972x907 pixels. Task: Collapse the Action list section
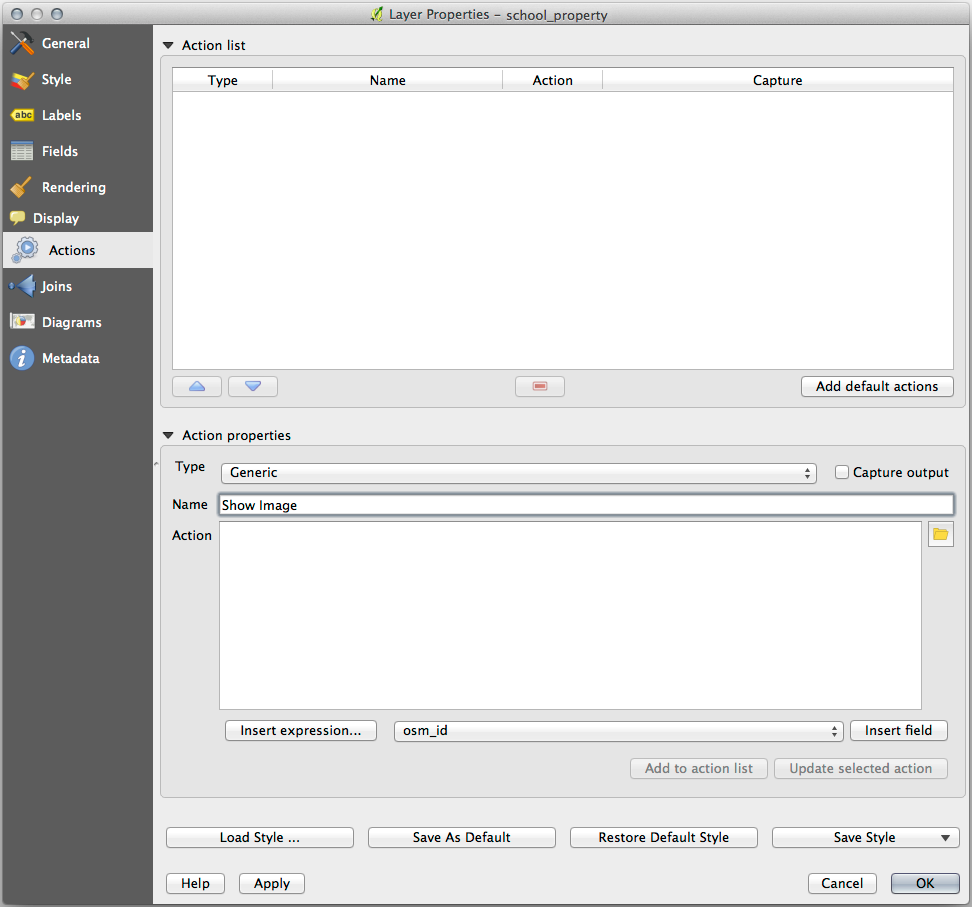[167, 46]
